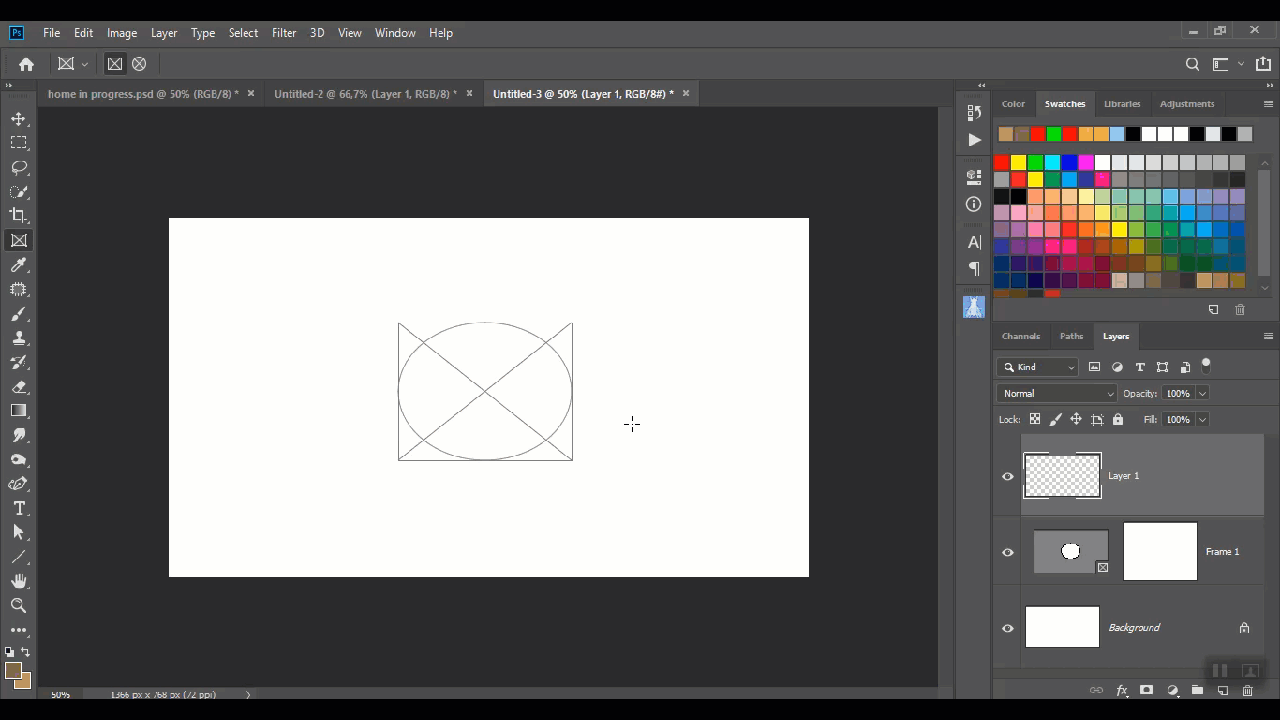Viewport: 1280px width, 720px height.
Task: Open the Filter menu
Action: coord(284,33)
